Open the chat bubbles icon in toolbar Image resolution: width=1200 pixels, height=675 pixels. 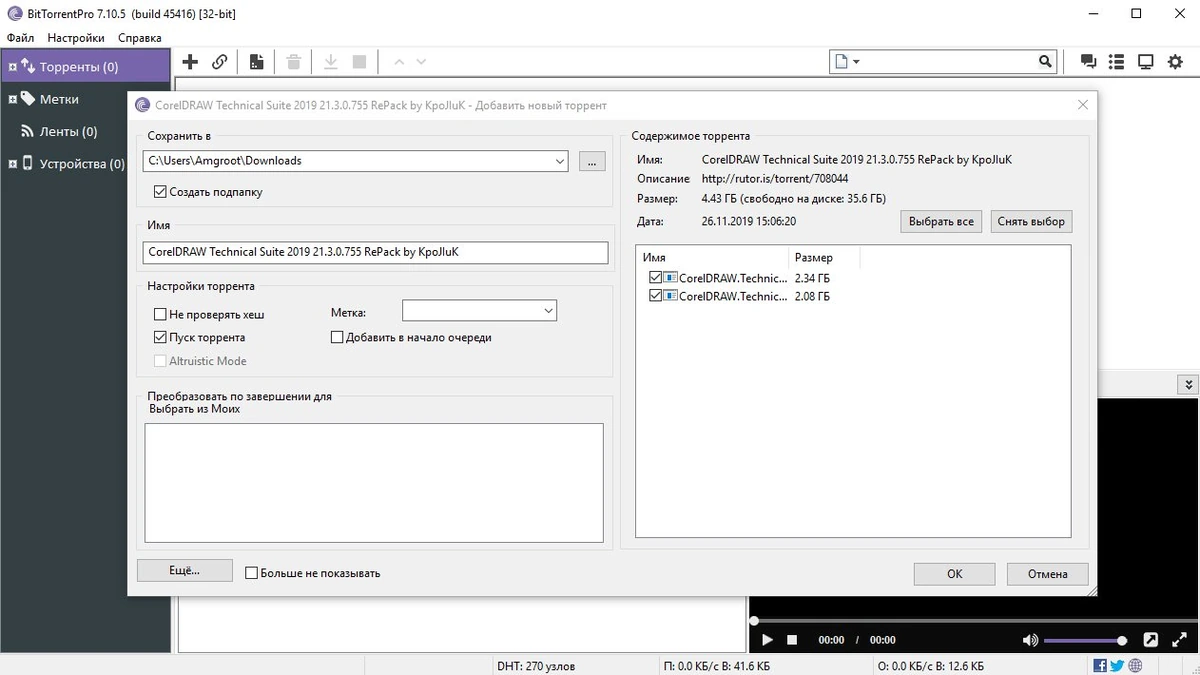[1089, 62]
